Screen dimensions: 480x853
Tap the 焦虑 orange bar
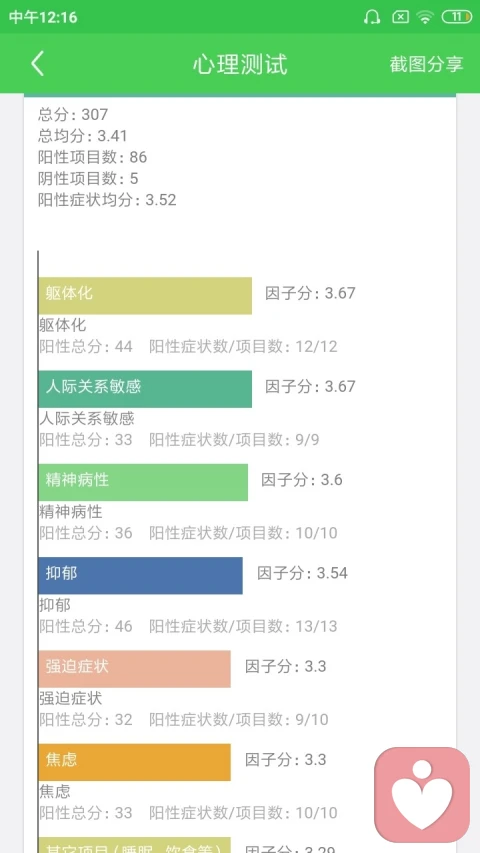coord(134,762)
